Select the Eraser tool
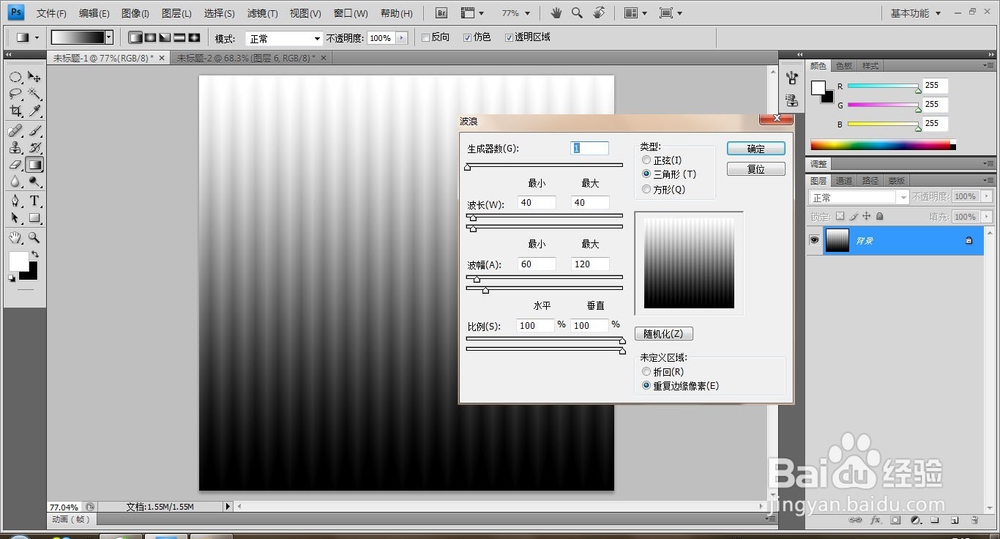 pyautogui.click(x=16, y=165)
